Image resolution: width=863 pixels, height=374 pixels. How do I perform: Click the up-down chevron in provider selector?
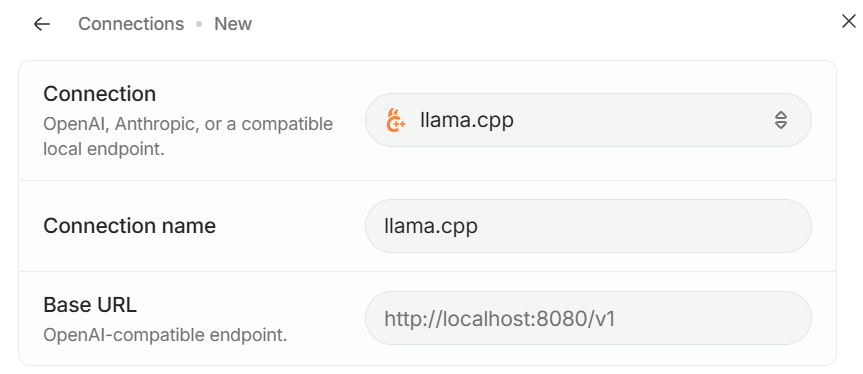780,120
